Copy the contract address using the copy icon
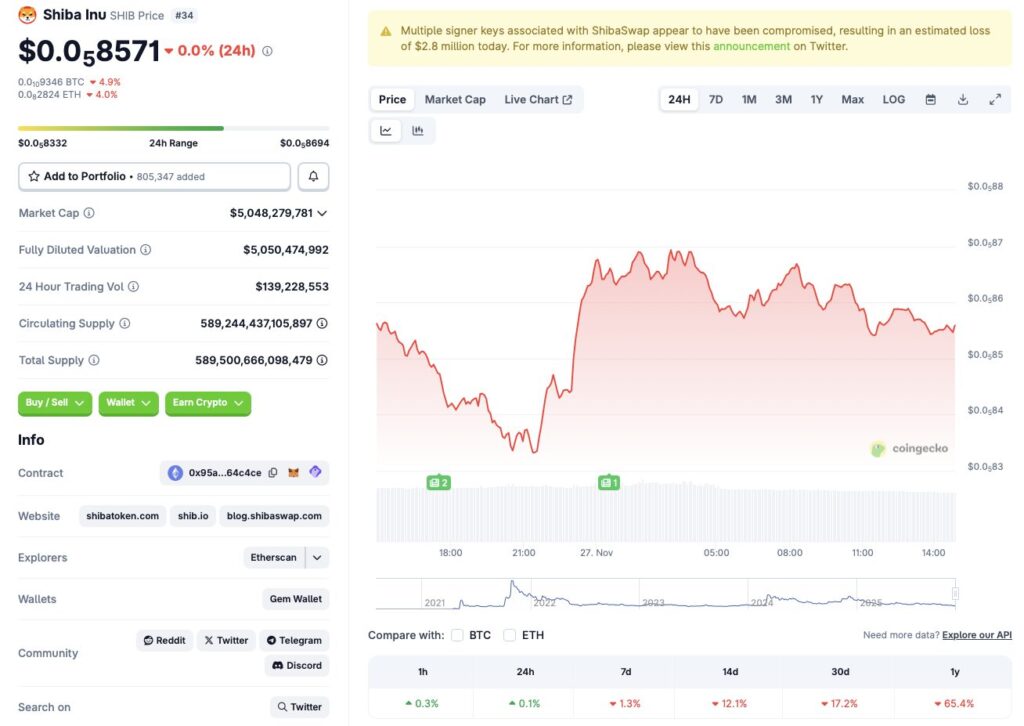 273,473
